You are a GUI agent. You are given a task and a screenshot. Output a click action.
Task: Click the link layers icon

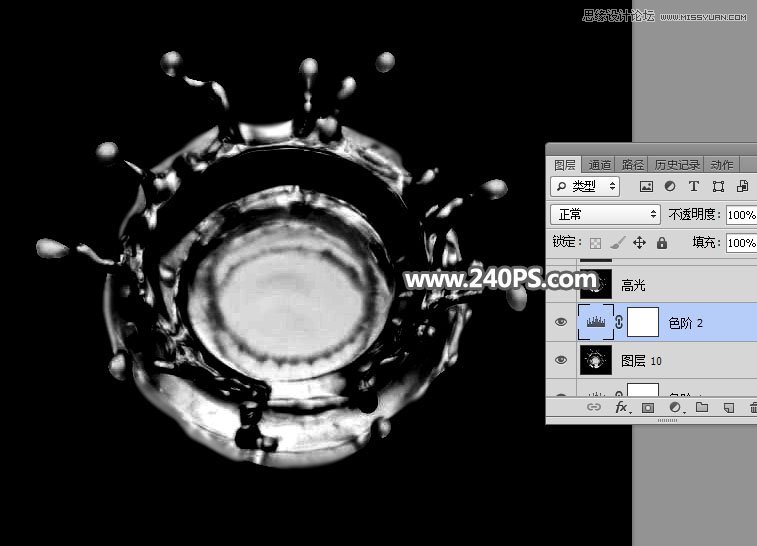593,407
